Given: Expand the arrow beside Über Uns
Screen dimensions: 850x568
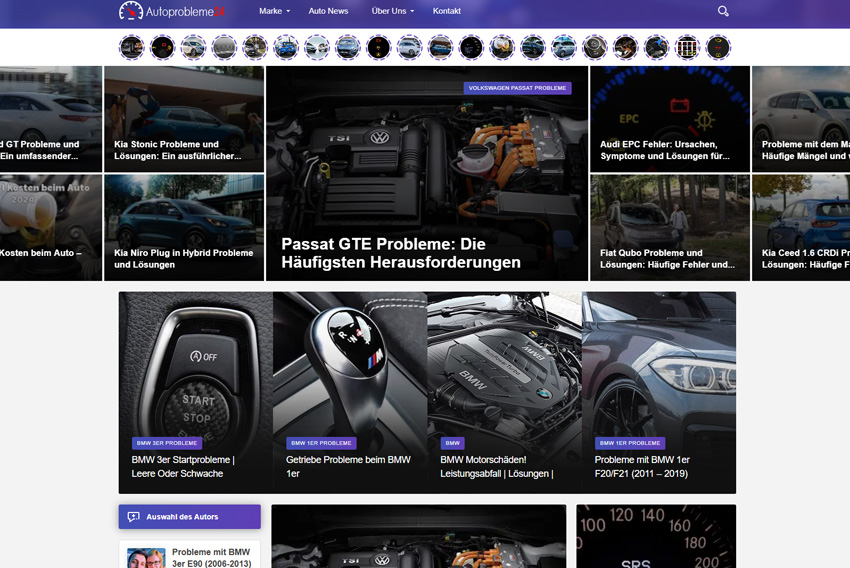Looking at the screenshot, I should 412,11.
